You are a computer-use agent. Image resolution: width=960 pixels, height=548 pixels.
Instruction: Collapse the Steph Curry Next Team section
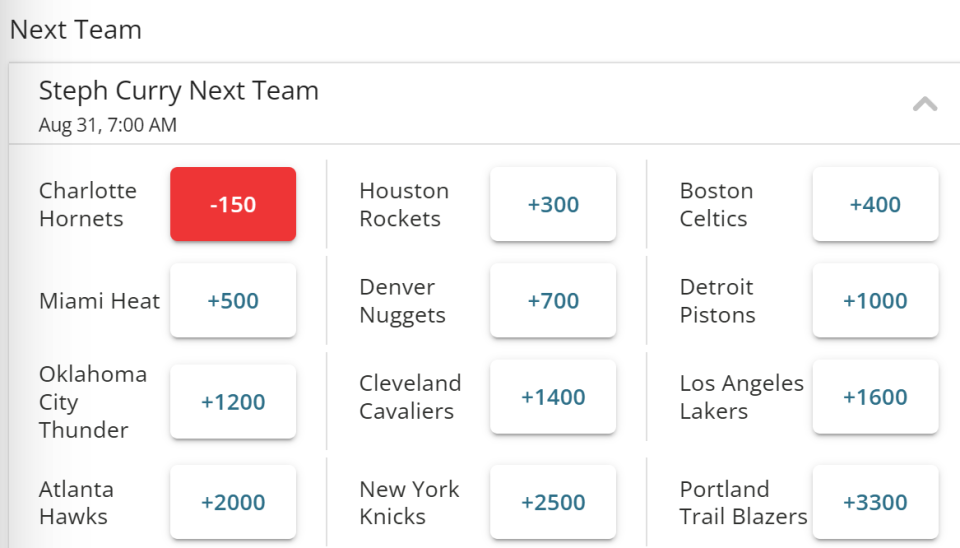click(924, 104)
